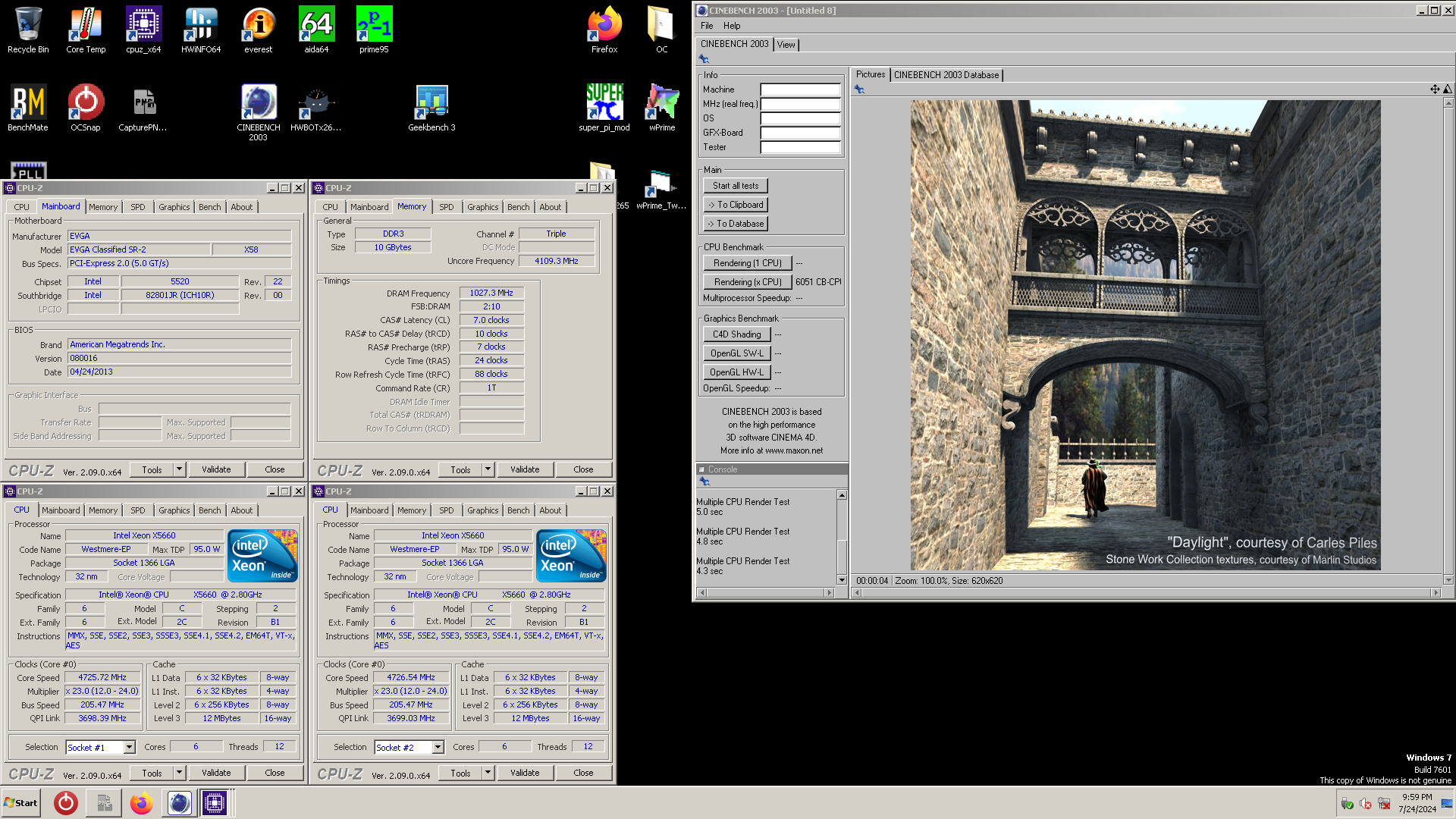The width and height of the screenshot is (1456, 819).
Task: Open the OC folder on desktop
Action: 662,30
